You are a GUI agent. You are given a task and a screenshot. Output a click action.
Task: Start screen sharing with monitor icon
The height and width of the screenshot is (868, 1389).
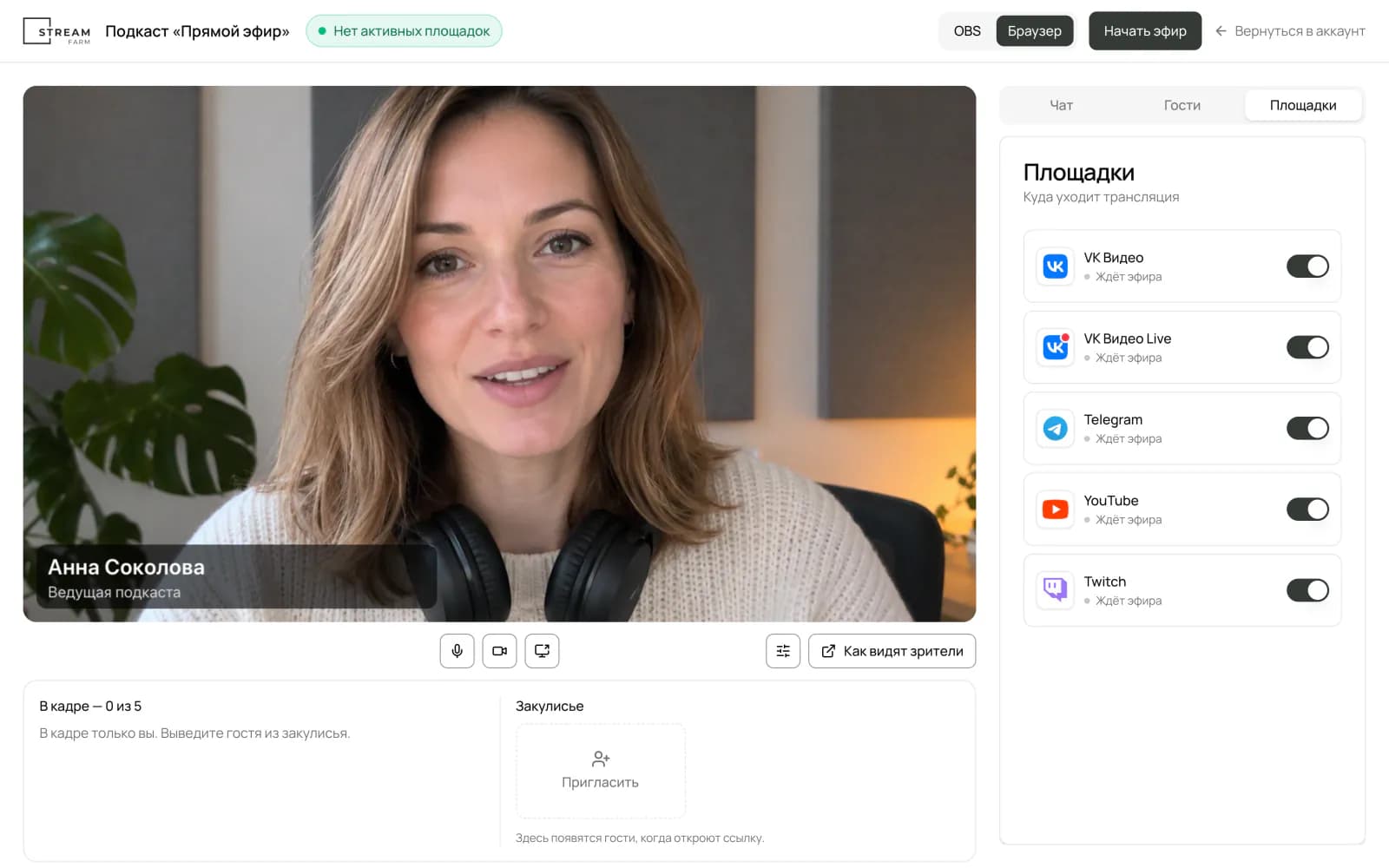[x=542, y=651]
